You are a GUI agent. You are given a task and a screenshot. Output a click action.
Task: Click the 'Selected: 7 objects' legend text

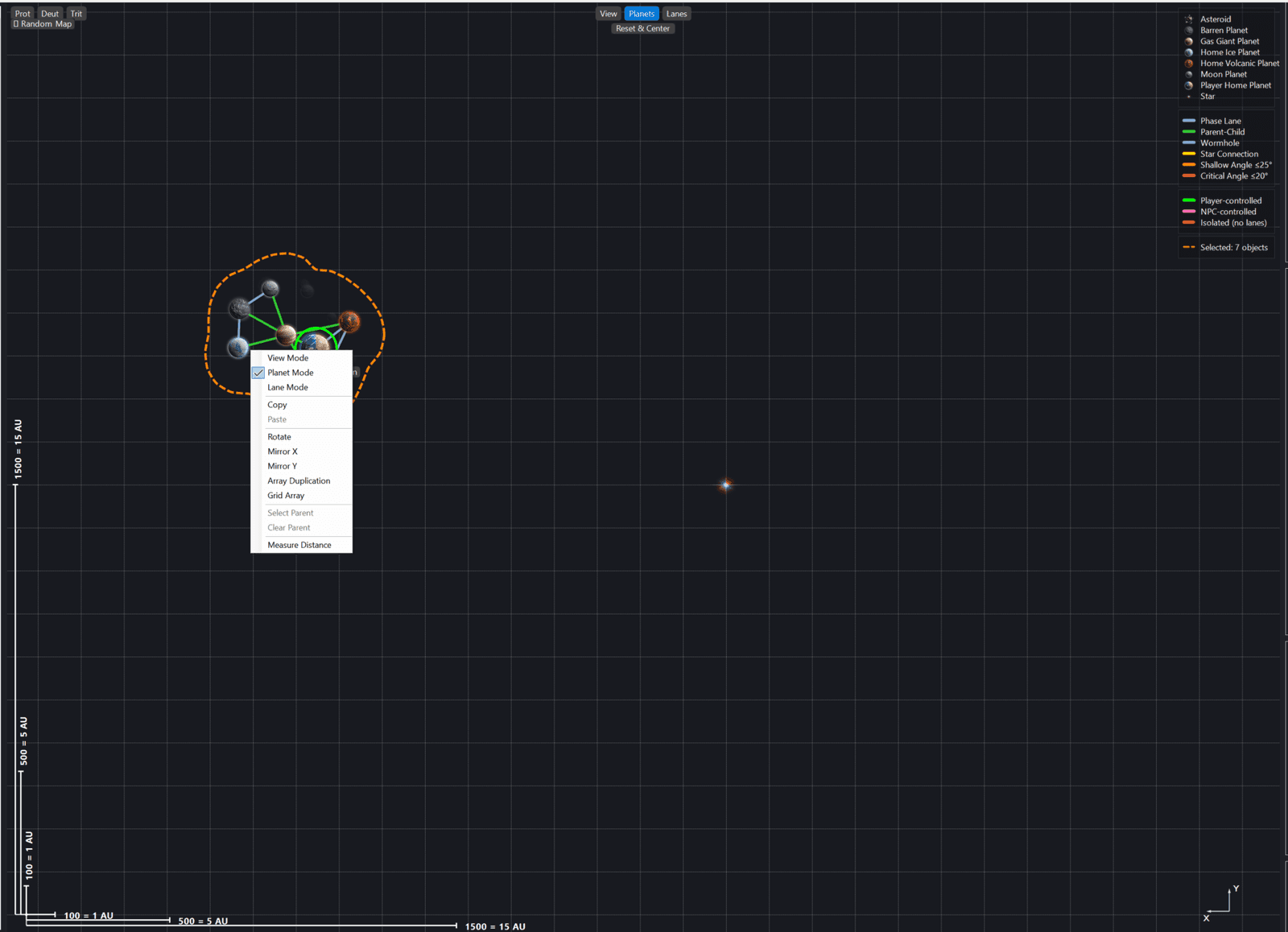click(x=1233, y=247)
